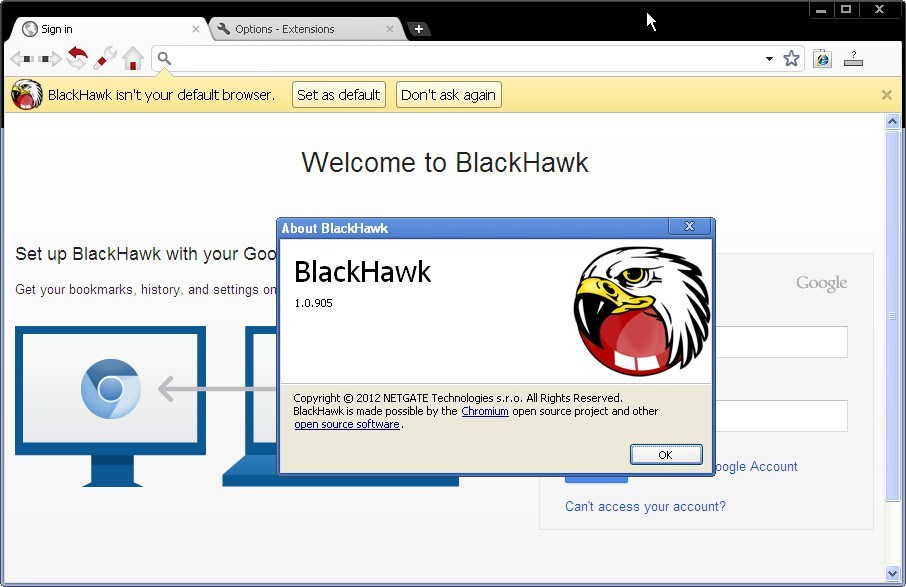
Task: Go back with the back arrow
Action: point(23,59)
